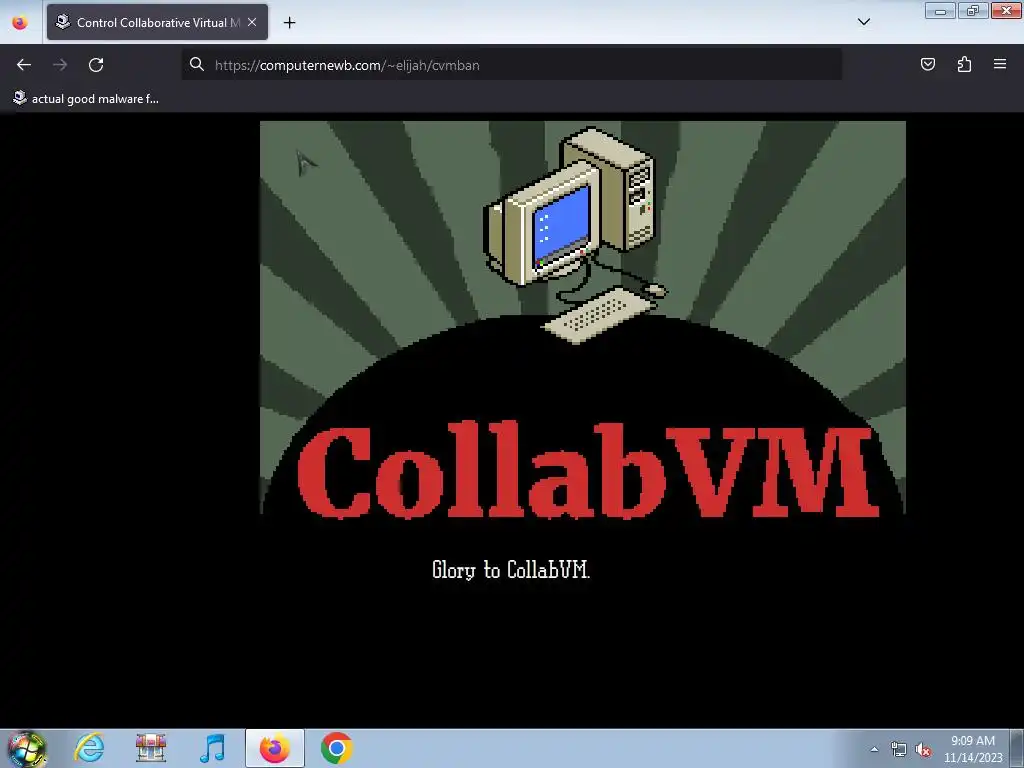The height and width of the screenshot is (768, 1024).
Task: Open the Extensions puzzle icon
Action: 964,64
